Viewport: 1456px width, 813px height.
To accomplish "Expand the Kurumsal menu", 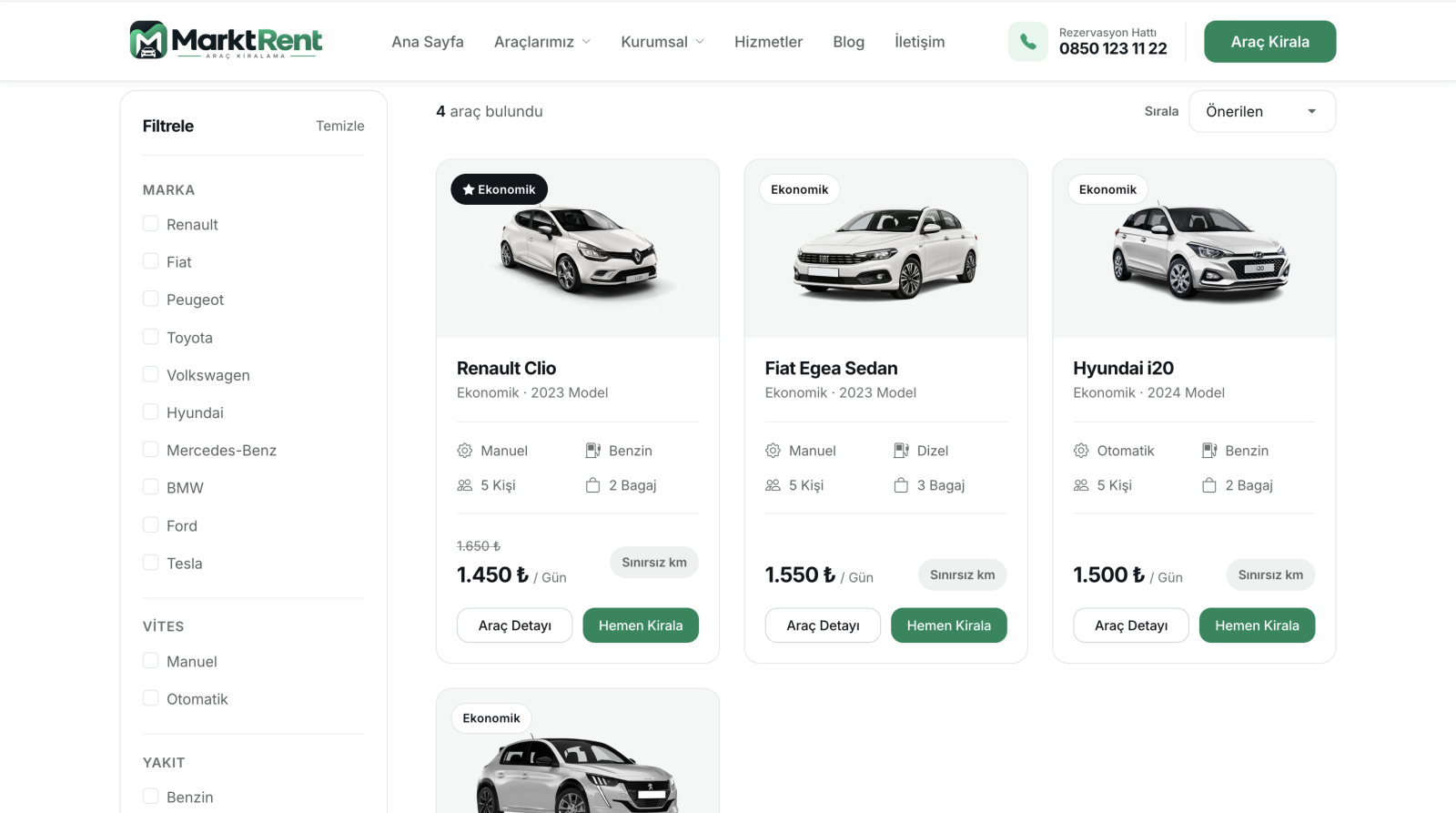I will coord(662,42).
